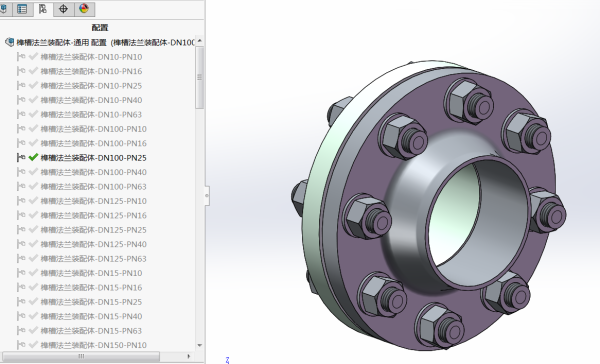
Task: Select configuration DN150-PN10
Action: [93, 345]
